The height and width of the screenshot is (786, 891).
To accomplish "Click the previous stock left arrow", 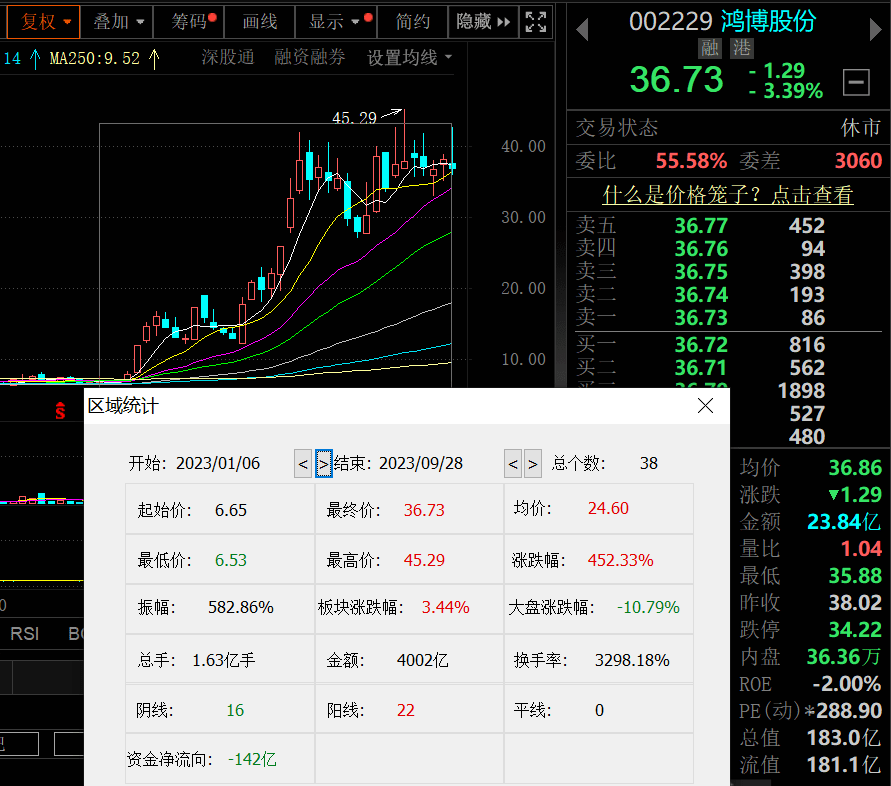I will click(582, 30).
